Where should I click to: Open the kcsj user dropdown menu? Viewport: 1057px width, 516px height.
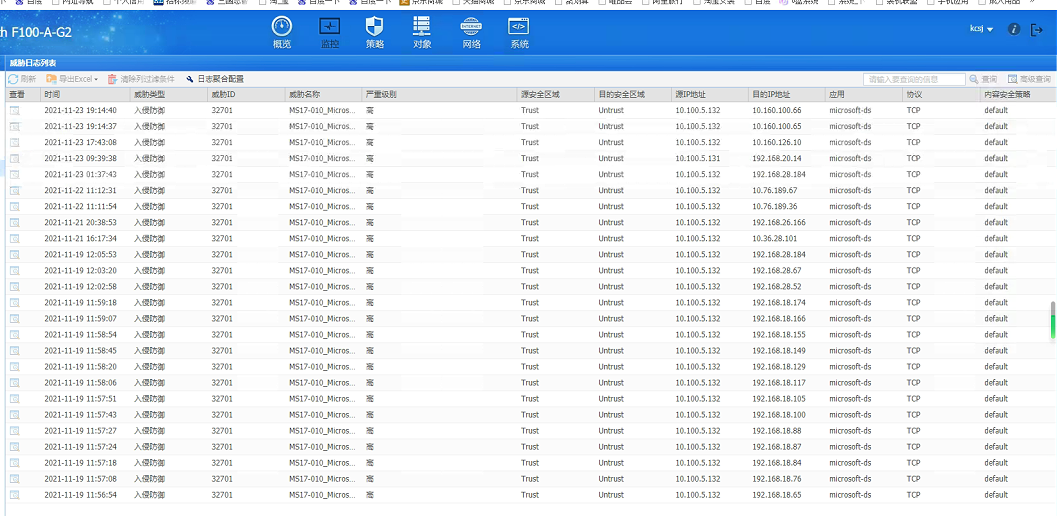981,29
